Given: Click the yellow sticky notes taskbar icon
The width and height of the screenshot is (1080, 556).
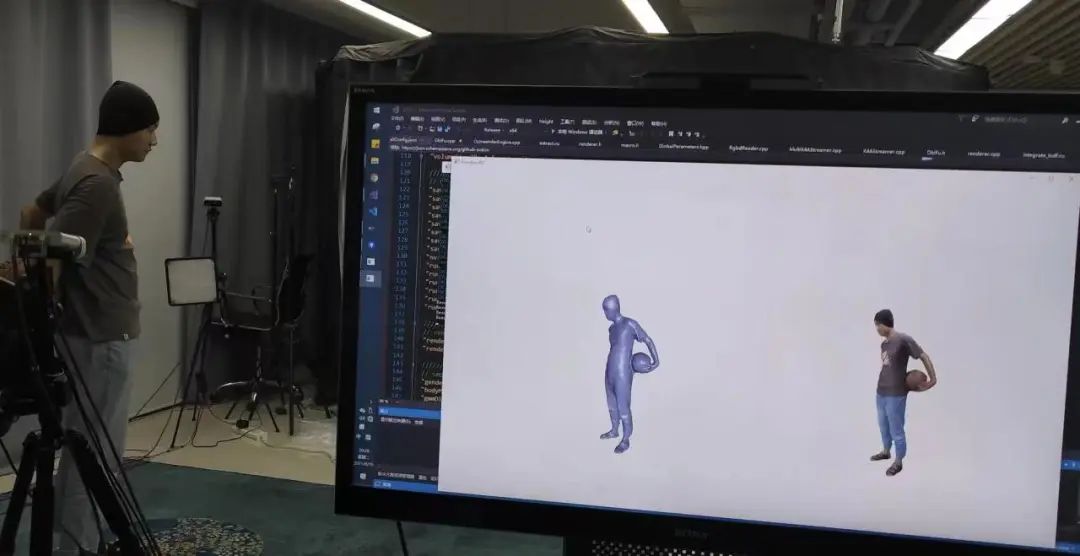Looking at the screenshot, I should pos(375,144).
